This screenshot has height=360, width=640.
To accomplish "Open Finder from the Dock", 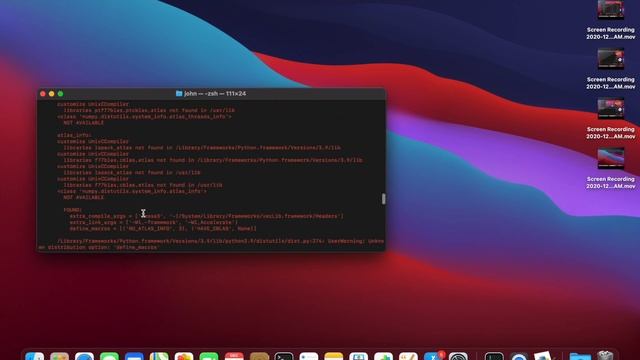I will point(35,356).
